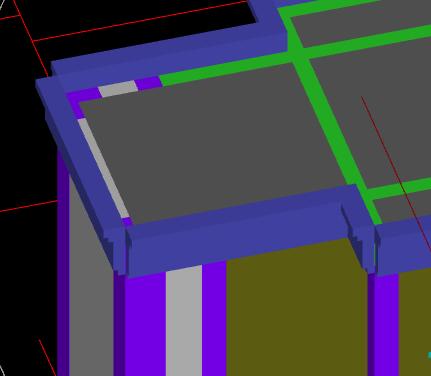Select the large dark gray floor slab
Screen dimensions: 431x376
[x=213, y=143]
